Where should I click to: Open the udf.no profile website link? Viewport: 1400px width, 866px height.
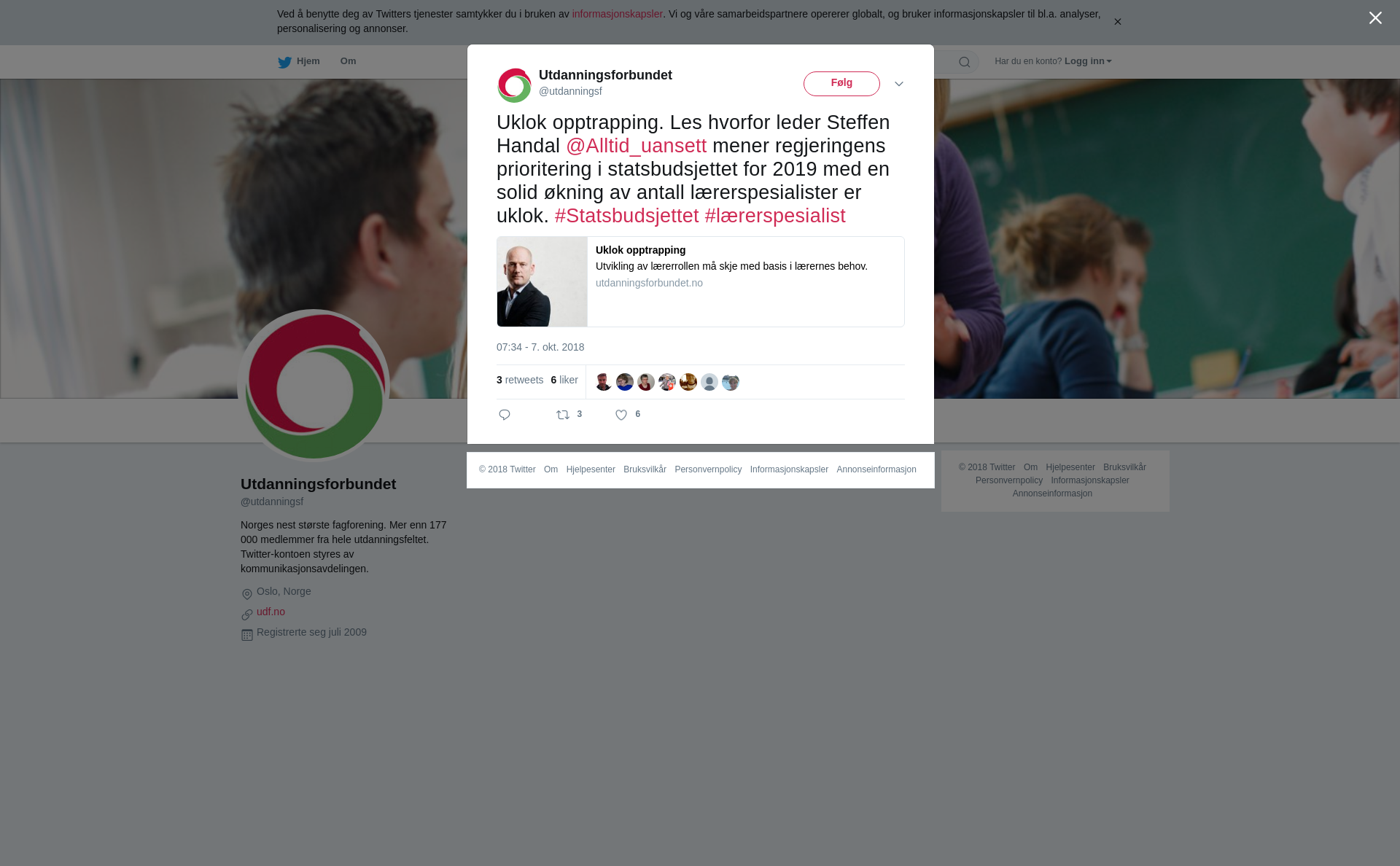coord(271,612)
